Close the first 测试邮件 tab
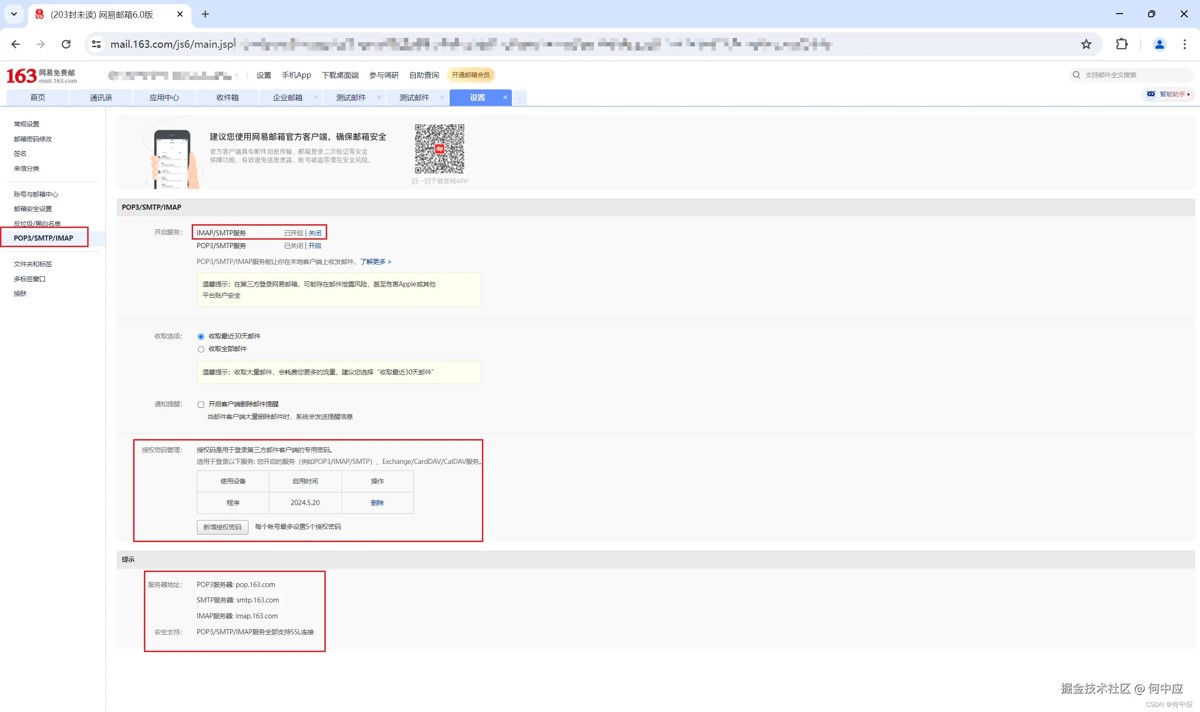This screenshot has height=712, width=1200. pyautogui.click(x=379, y=98)
